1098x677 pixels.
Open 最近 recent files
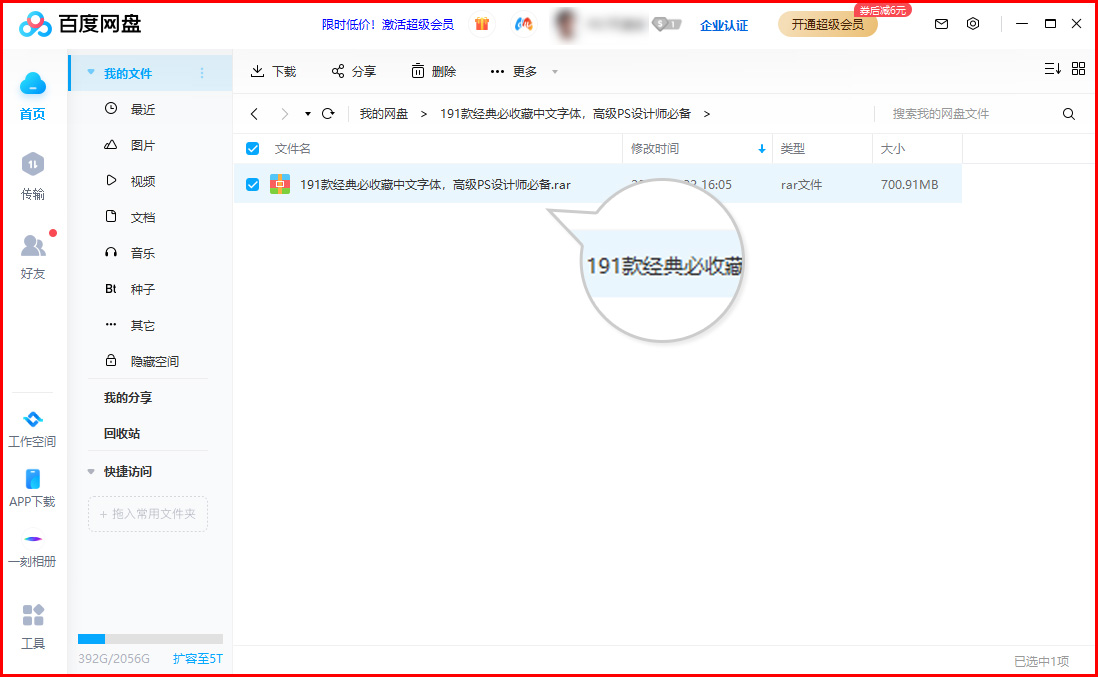[x=143, y=109]
